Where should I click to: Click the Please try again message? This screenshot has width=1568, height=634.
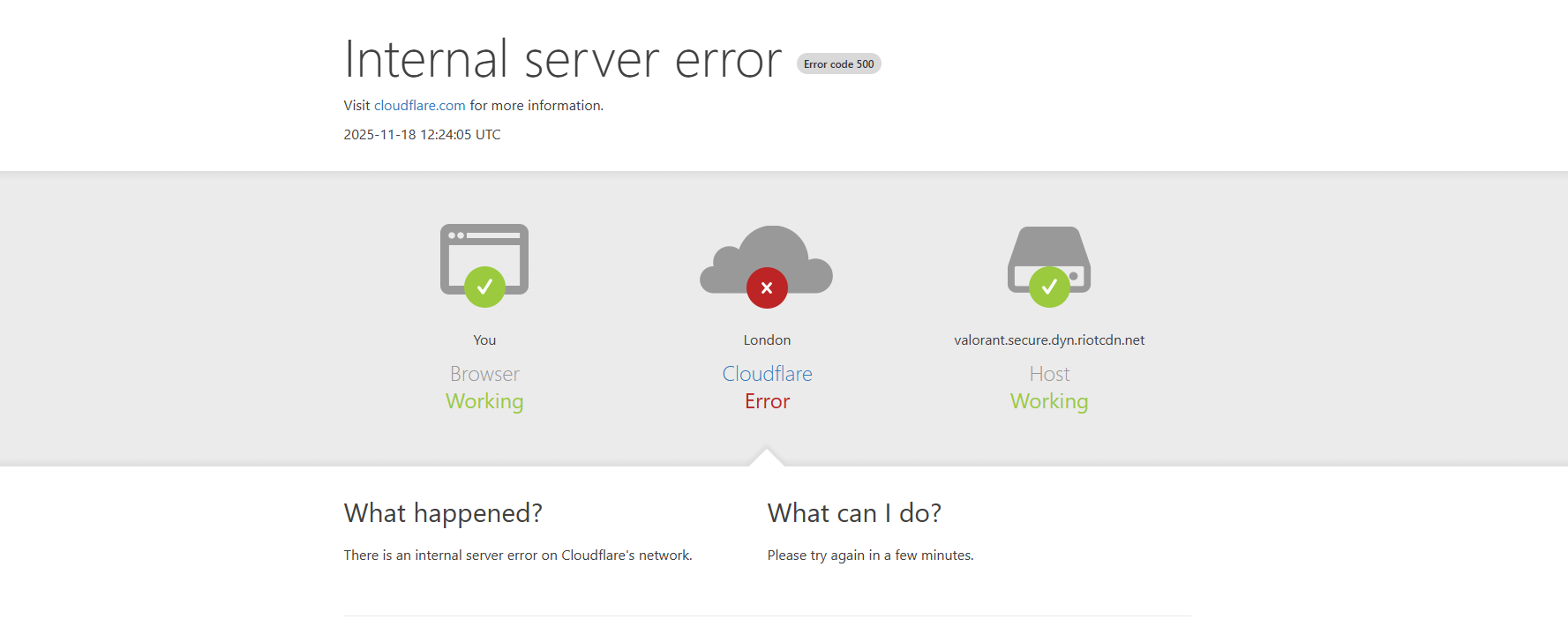pos(870,556)
